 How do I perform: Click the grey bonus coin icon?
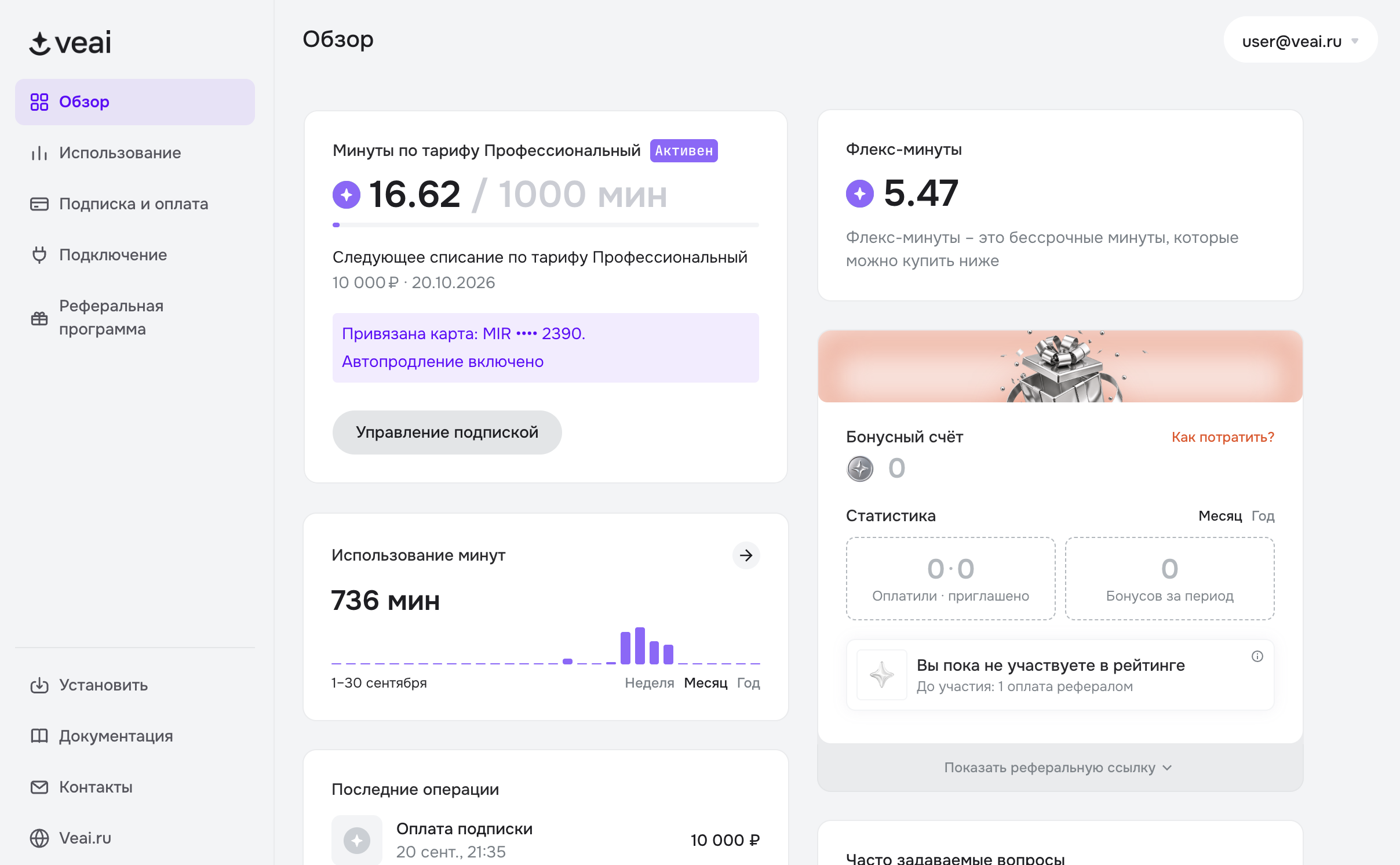pos(860,468)
